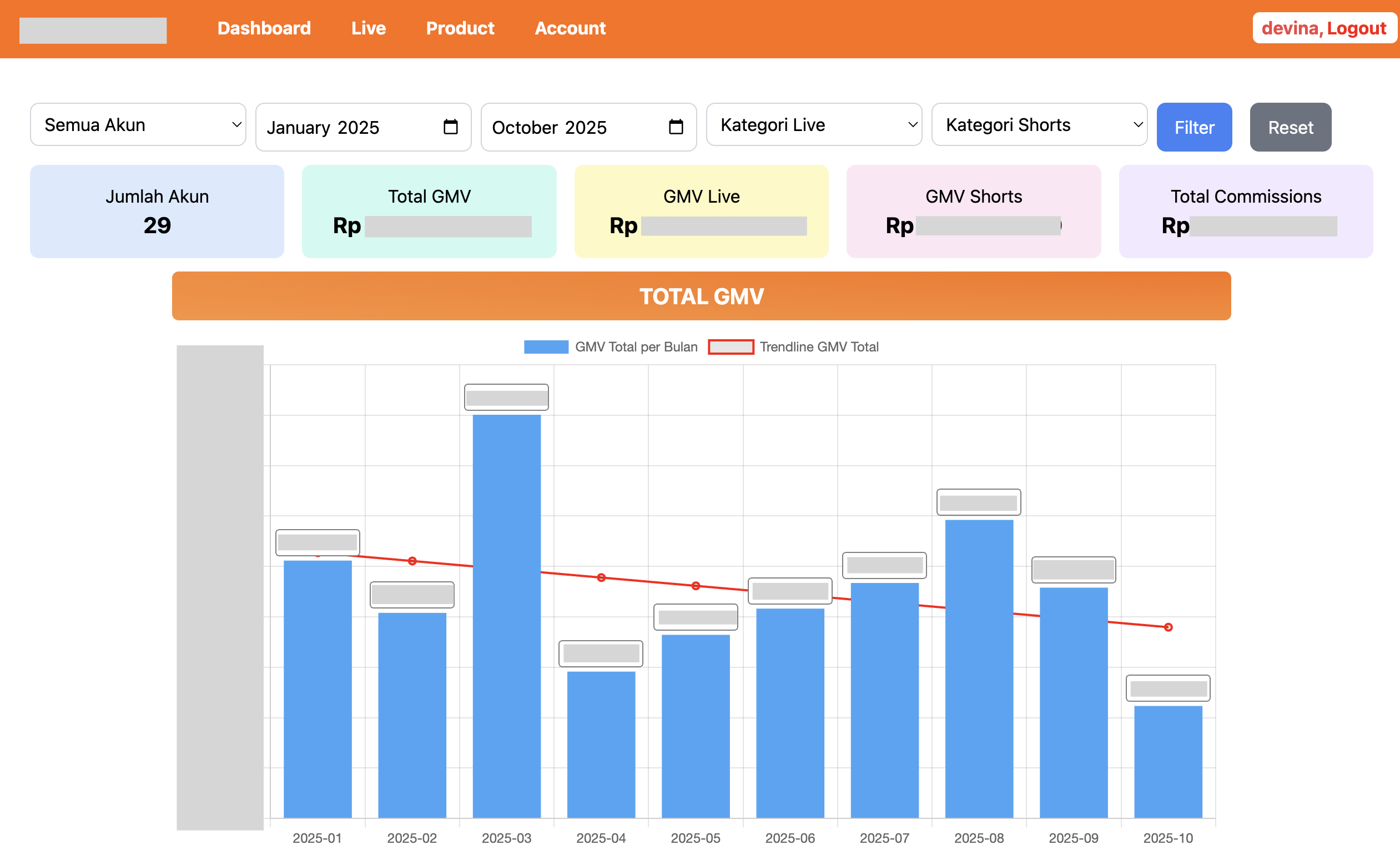Switch to the Dashboard page
Image resolution: width=1400 pixels, height=855 pixels.
pos(264,28)
